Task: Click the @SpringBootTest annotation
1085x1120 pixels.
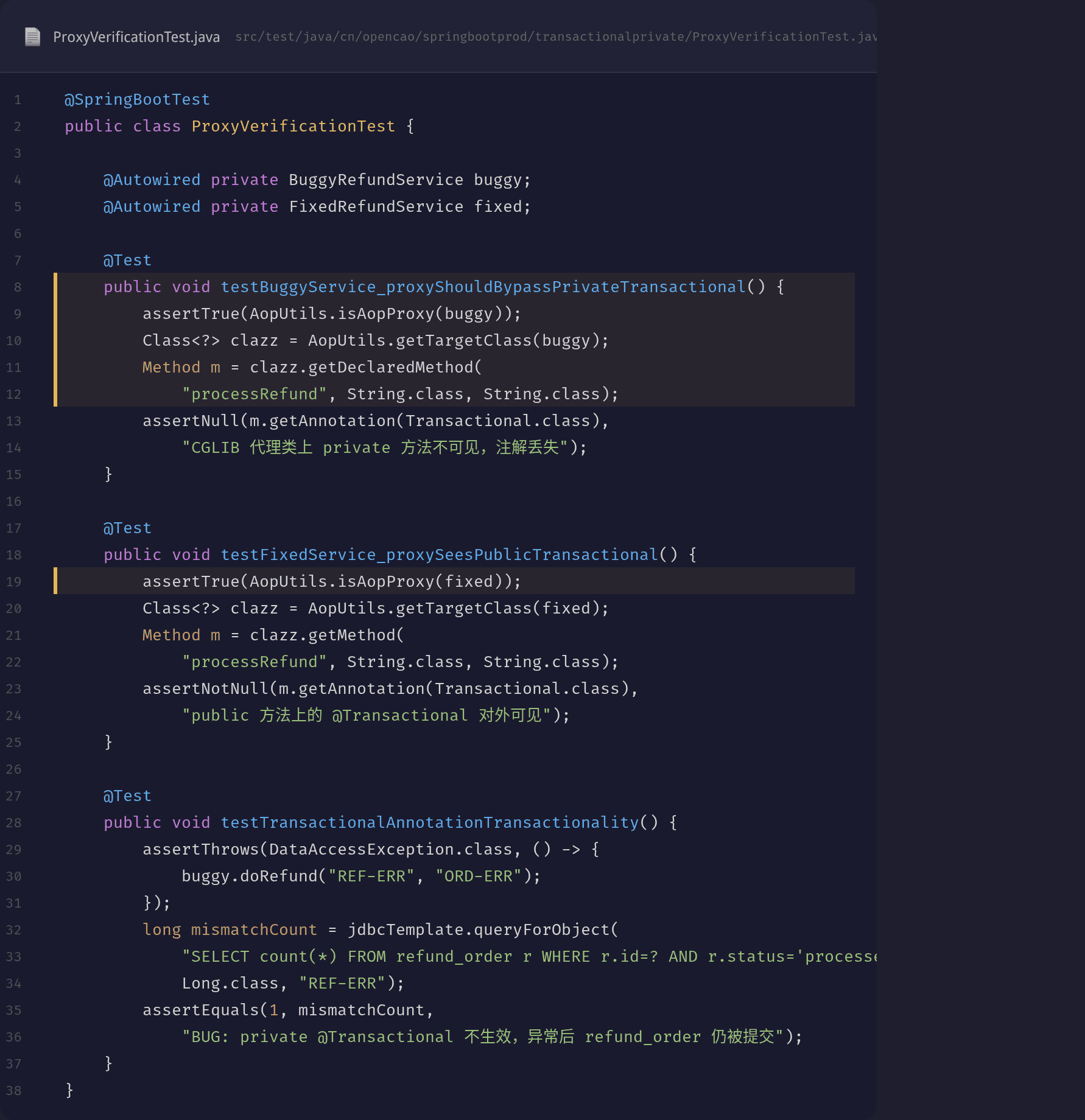Action: [x=137, y=99]
